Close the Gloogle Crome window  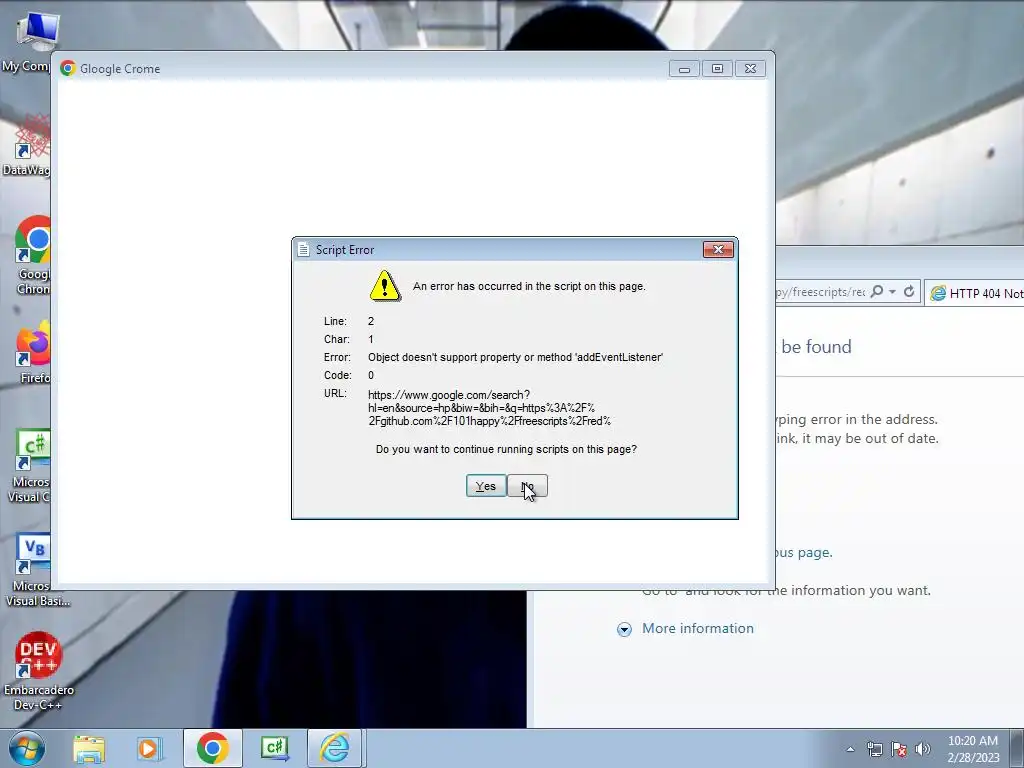coord(750,69)
